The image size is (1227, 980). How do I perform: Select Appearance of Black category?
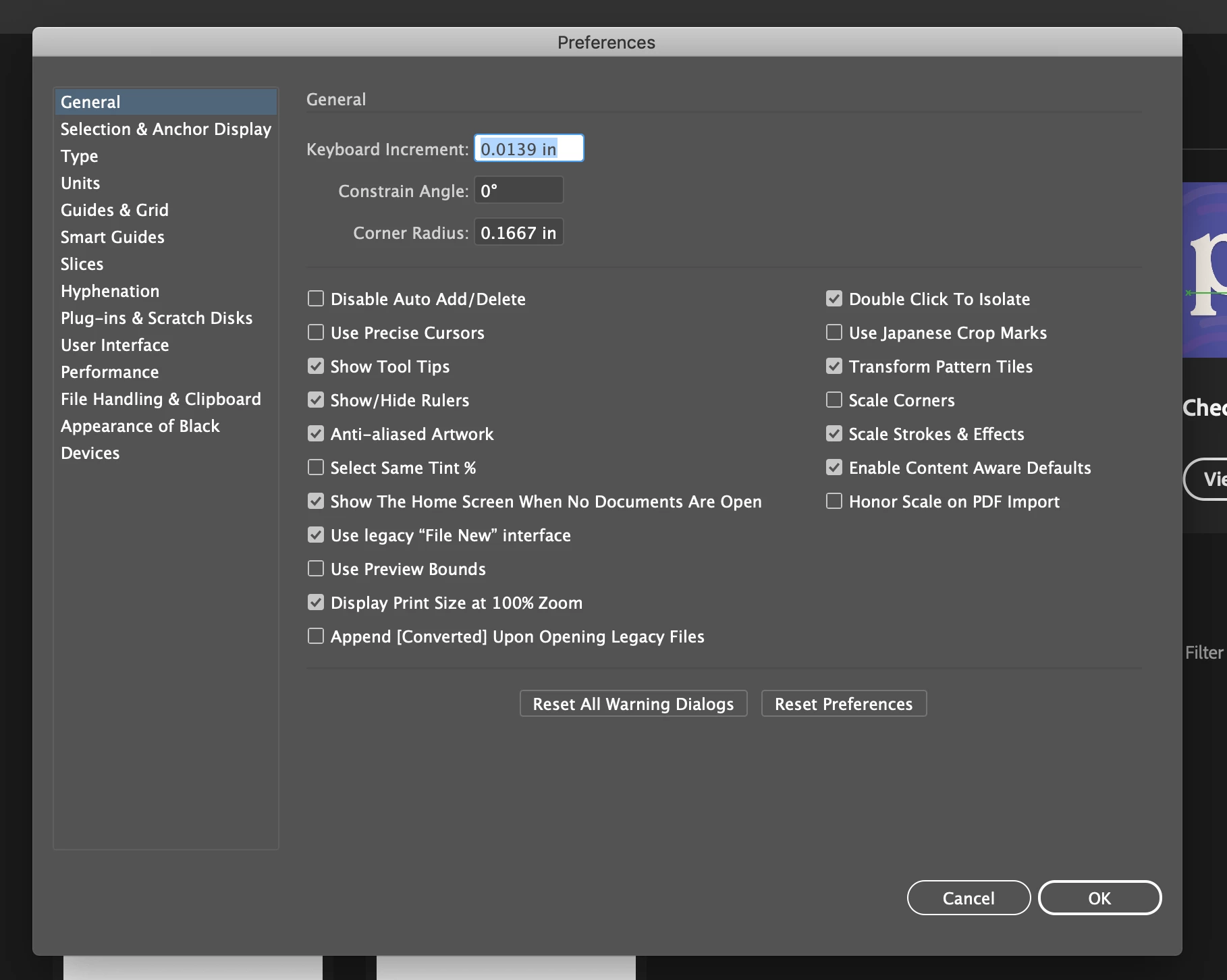pyautogui.click(x=165, y=426)
